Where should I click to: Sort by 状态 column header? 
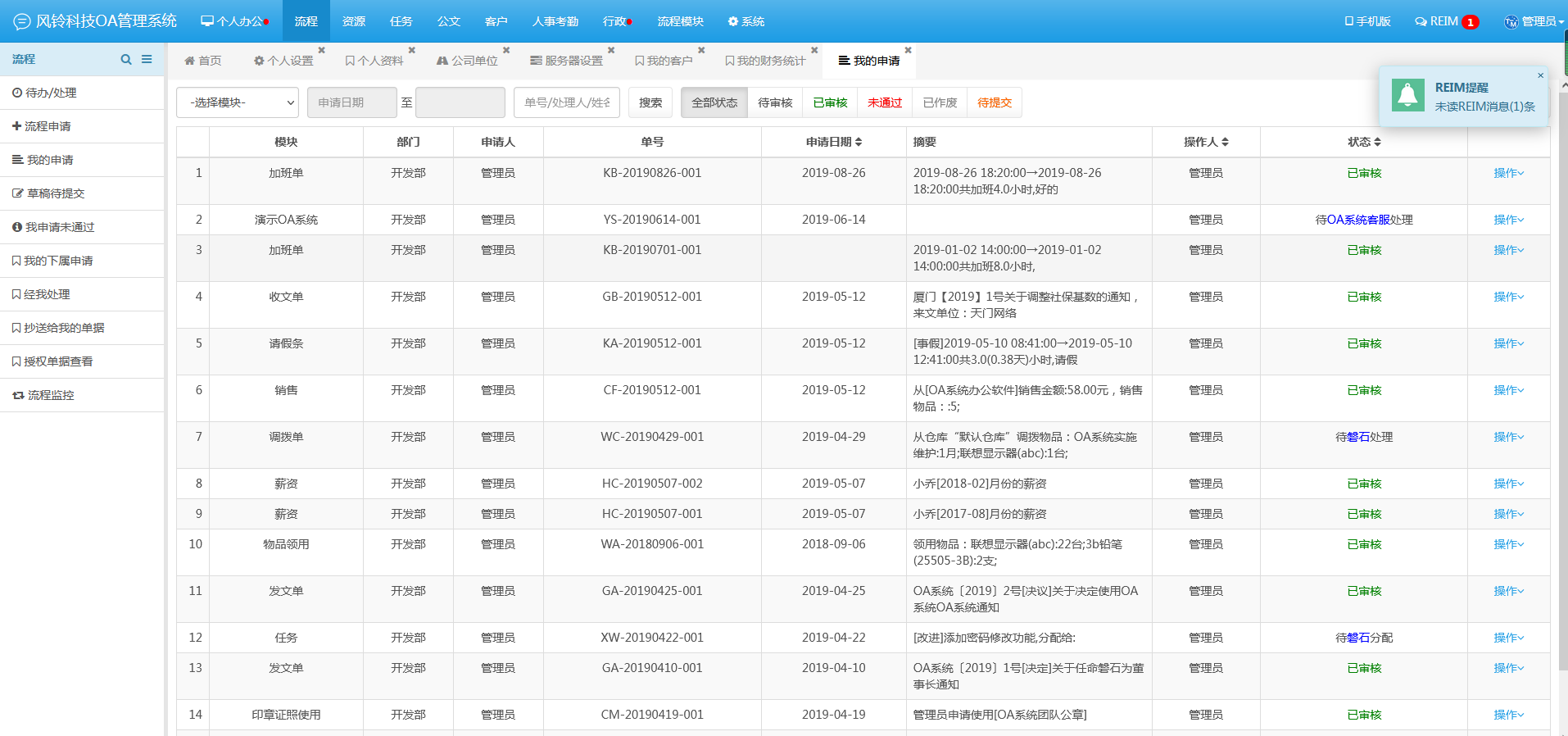(x=1364, y=142)
